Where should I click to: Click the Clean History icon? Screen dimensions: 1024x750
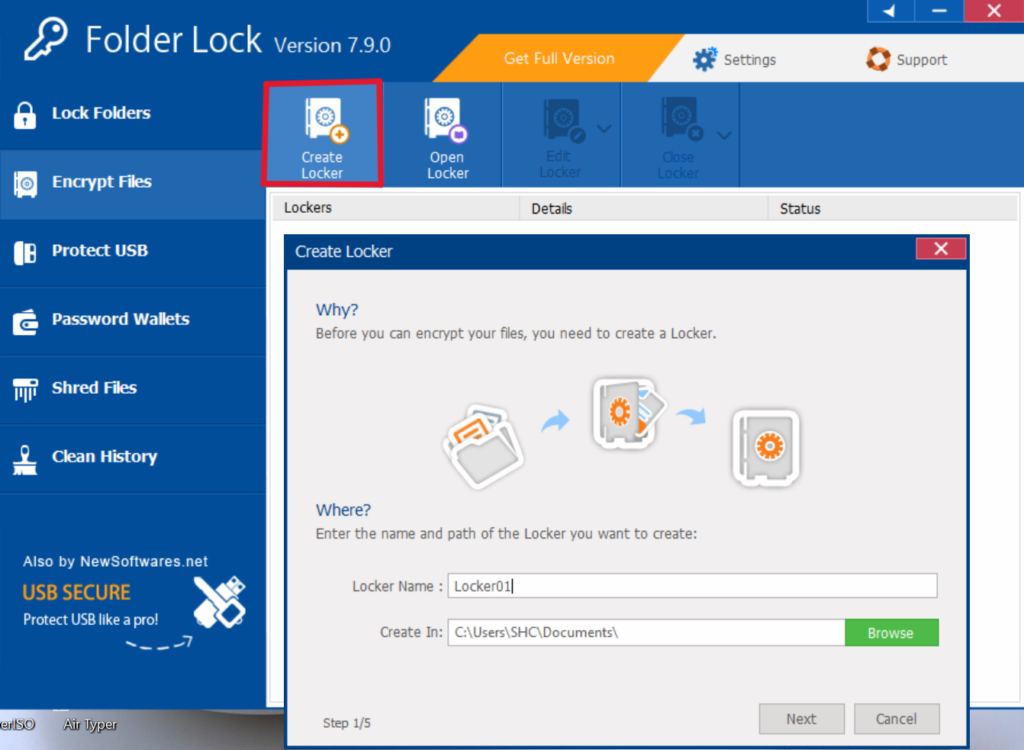point(27,457)
